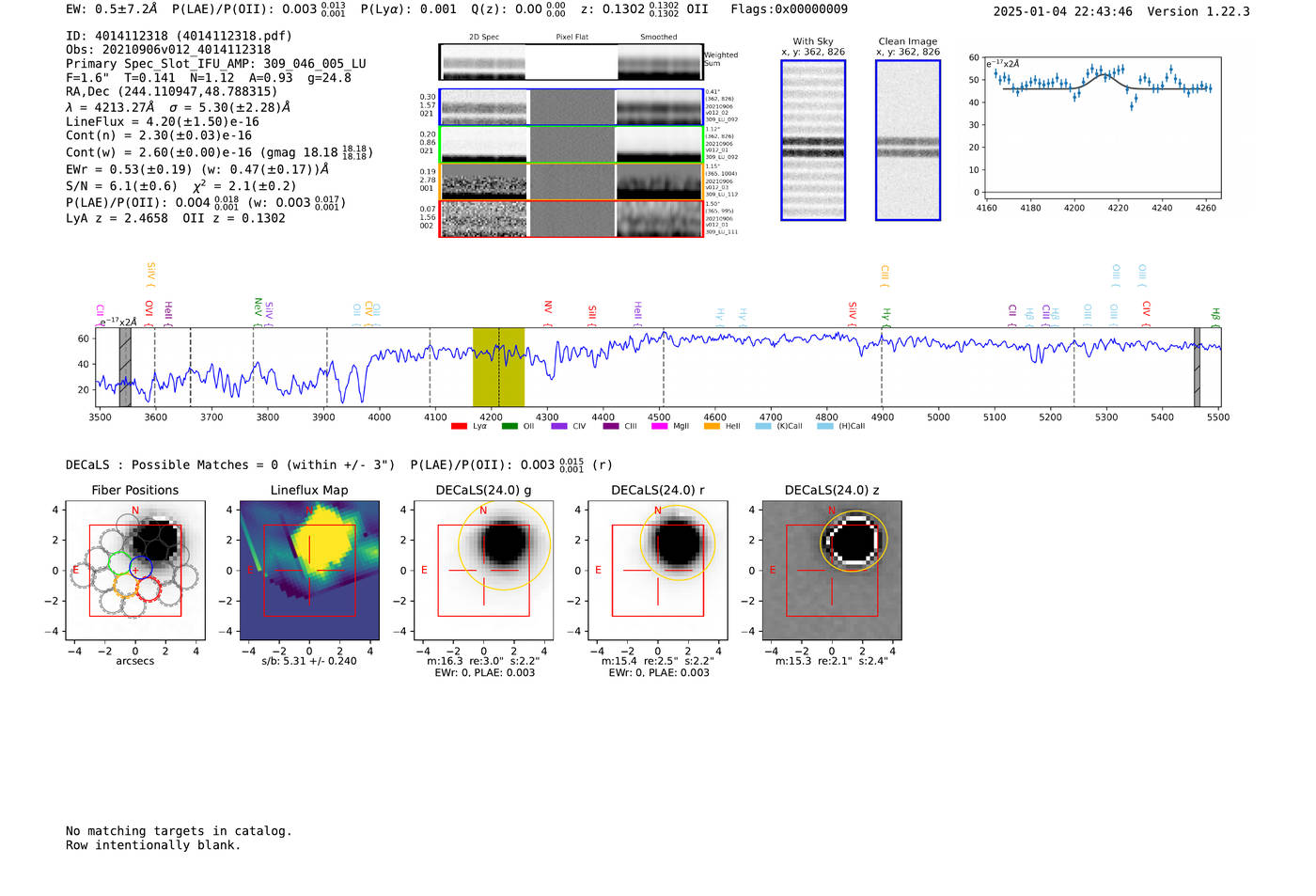Select the blue-bordered 2D spectrum fiber row
Viewport: 1316px width, 896px height.
pyautogui.click(x=572, y=107)
